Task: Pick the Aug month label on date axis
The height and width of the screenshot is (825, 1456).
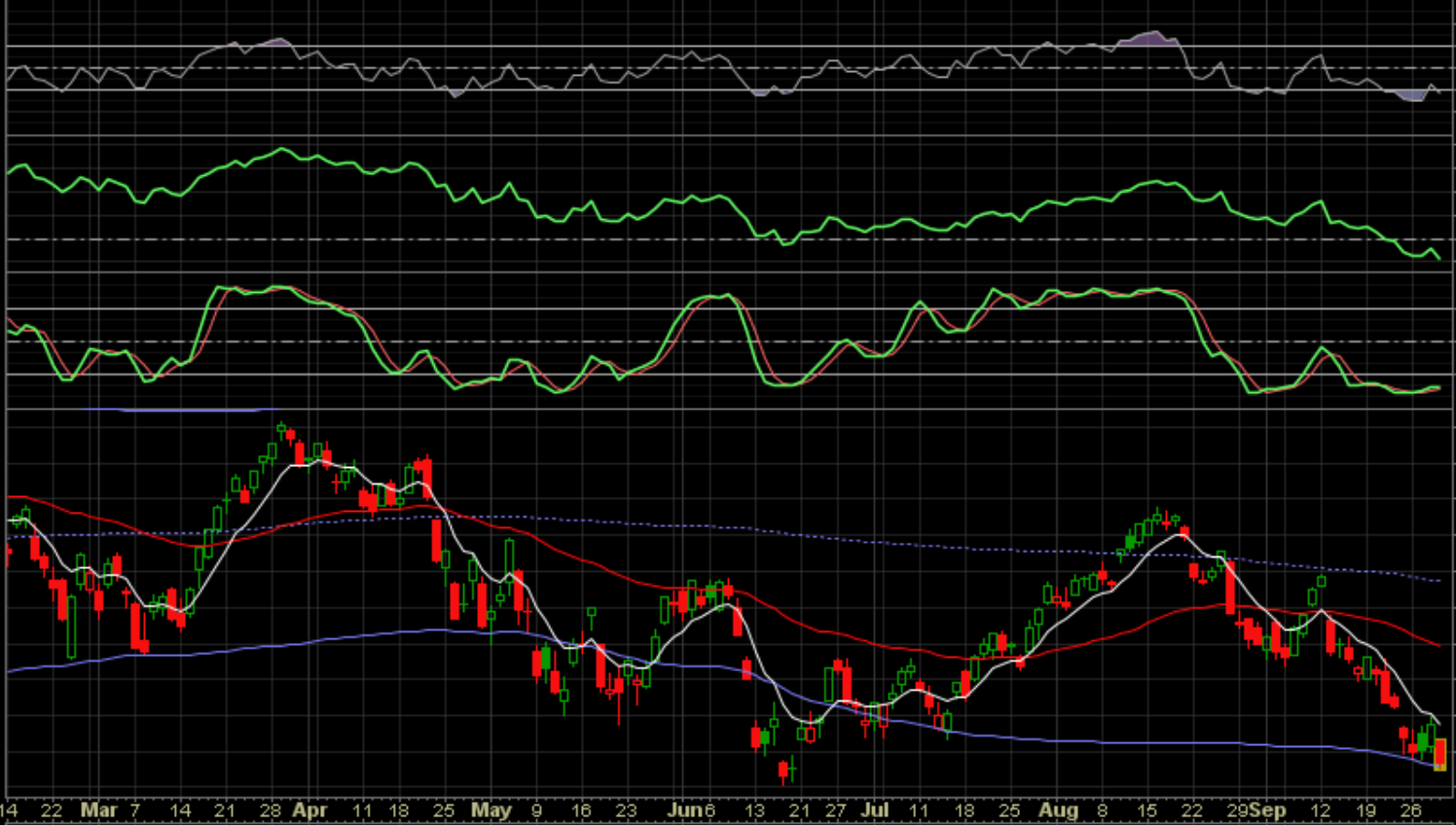Action: point(1058,809)
